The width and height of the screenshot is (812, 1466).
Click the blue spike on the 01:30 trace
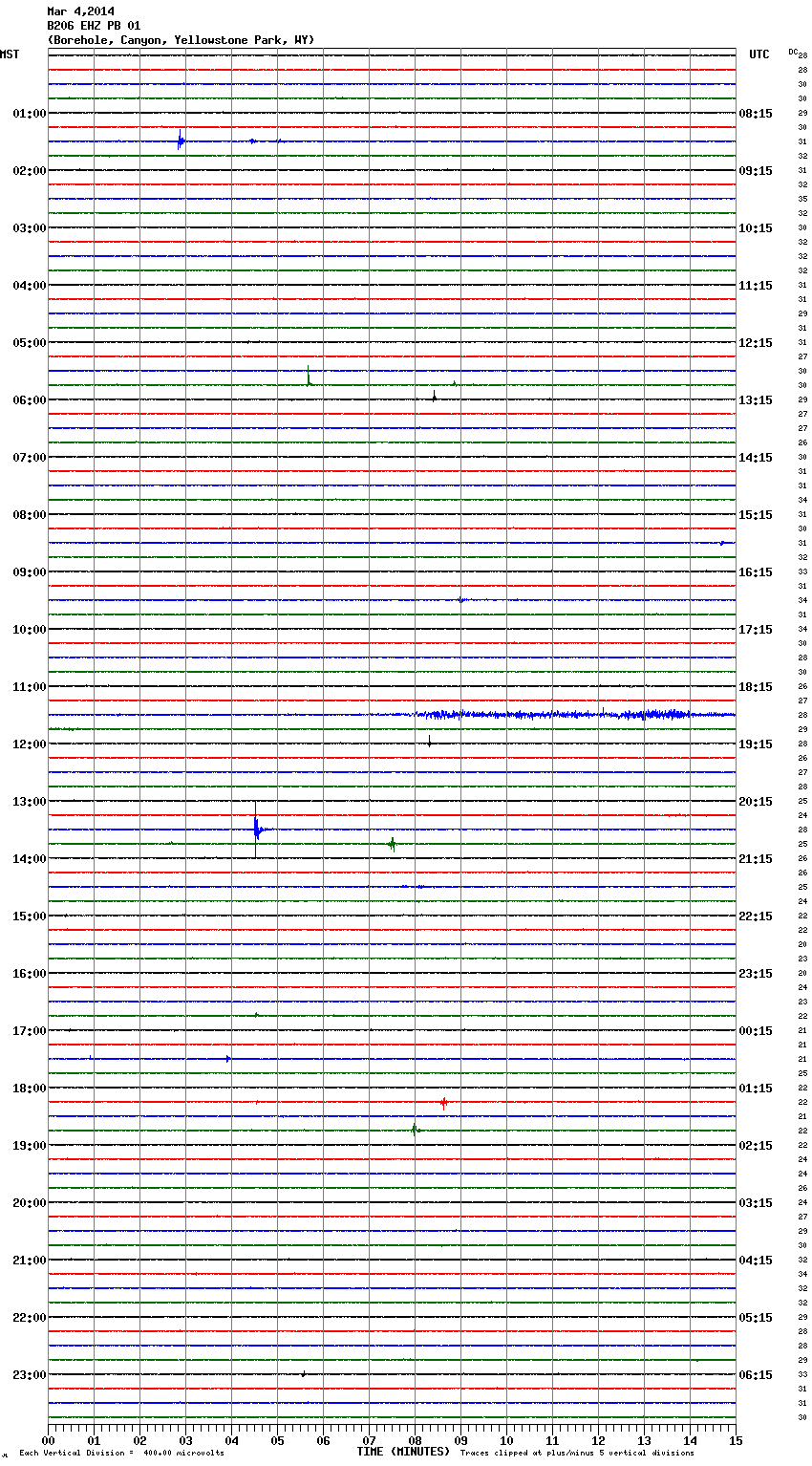click(x=180, y=141)
